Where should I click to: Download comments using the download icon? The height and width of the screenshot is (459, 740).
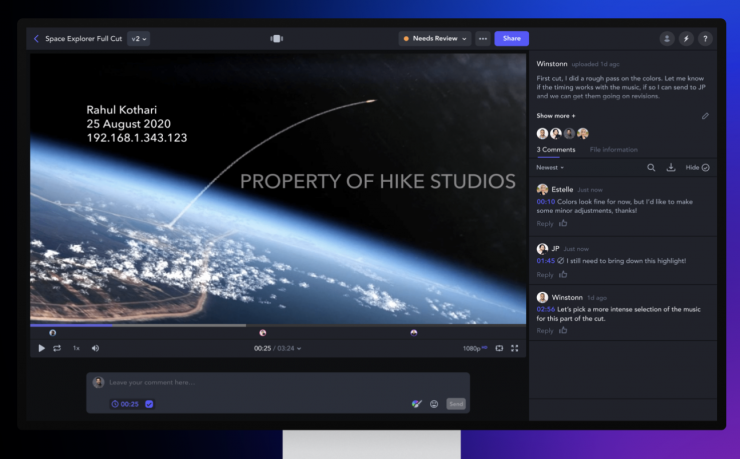pyautogui.click(x=671, y=168)
